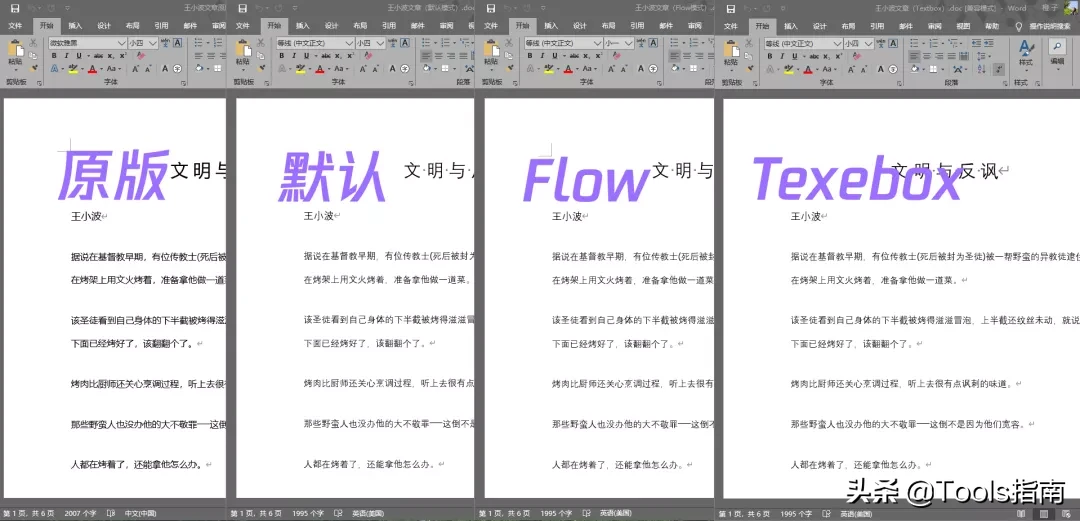
Task: Toggle strikethrough in the Textbox window
Action: [814, 56]
